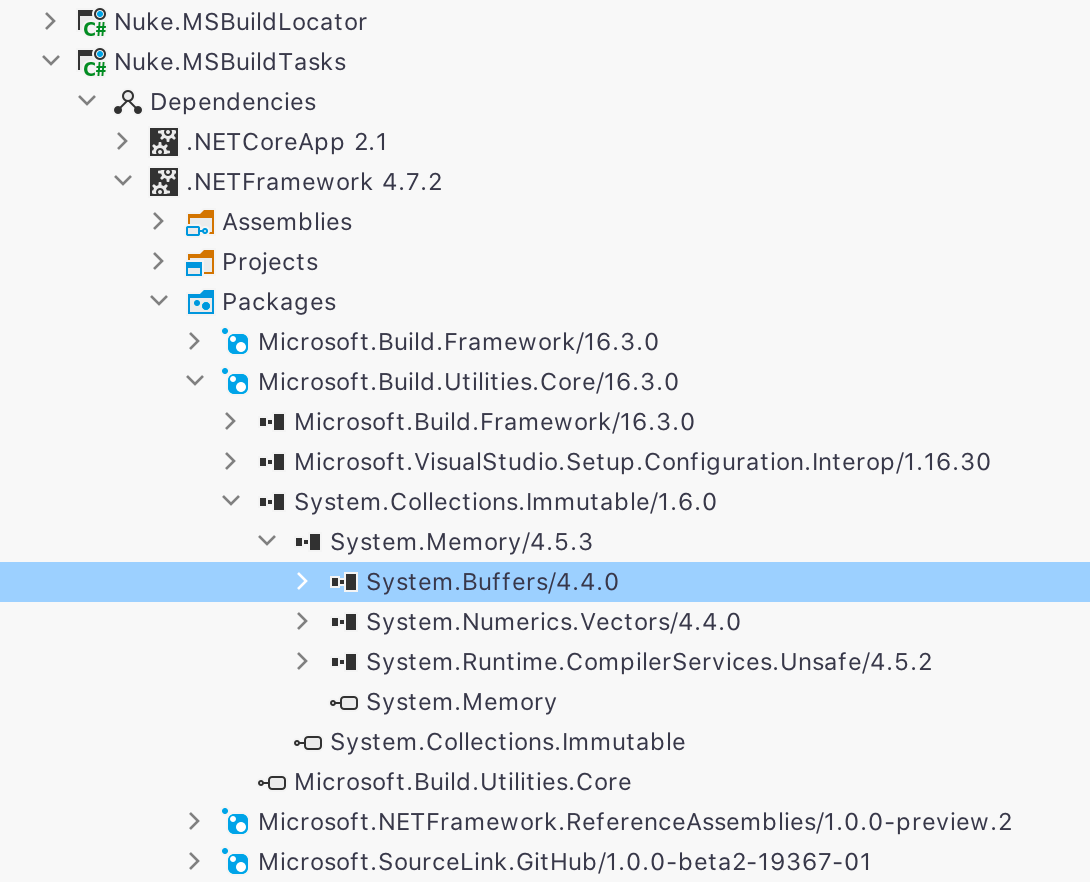Collapse System.Collections.Immutable/1.6.0 dependency
Image resolution: width=1090 pixels, height=882 pixels.
(x=231, y=501)
